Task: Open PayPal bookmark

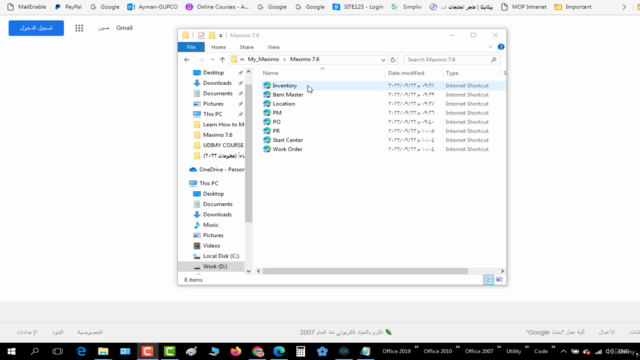Action: [x=68, y=7]
